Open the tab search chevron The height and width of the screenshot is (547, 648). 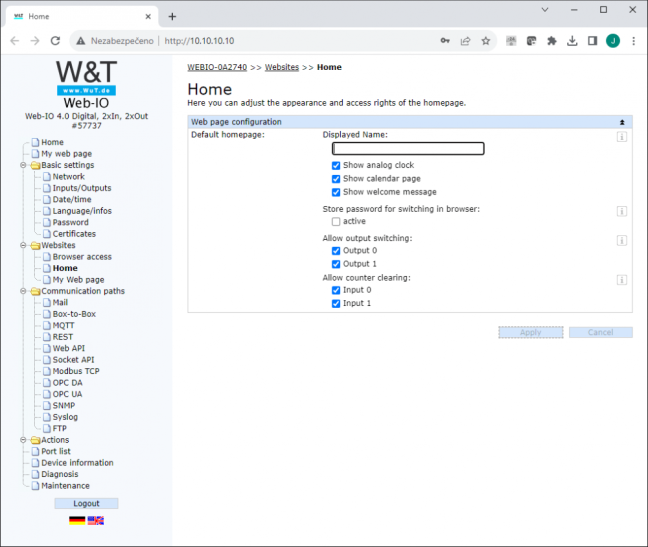click(545, 10)
